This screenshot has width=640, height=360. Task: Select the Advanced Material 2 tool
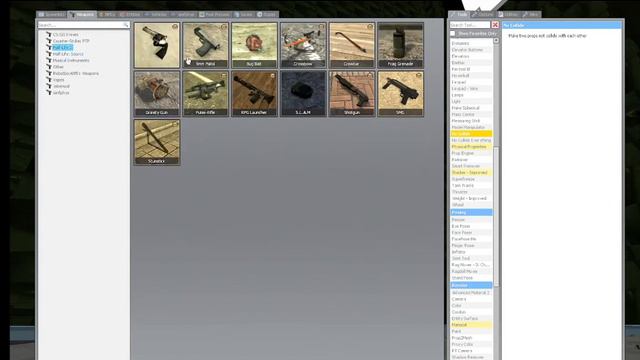[471, 293]
